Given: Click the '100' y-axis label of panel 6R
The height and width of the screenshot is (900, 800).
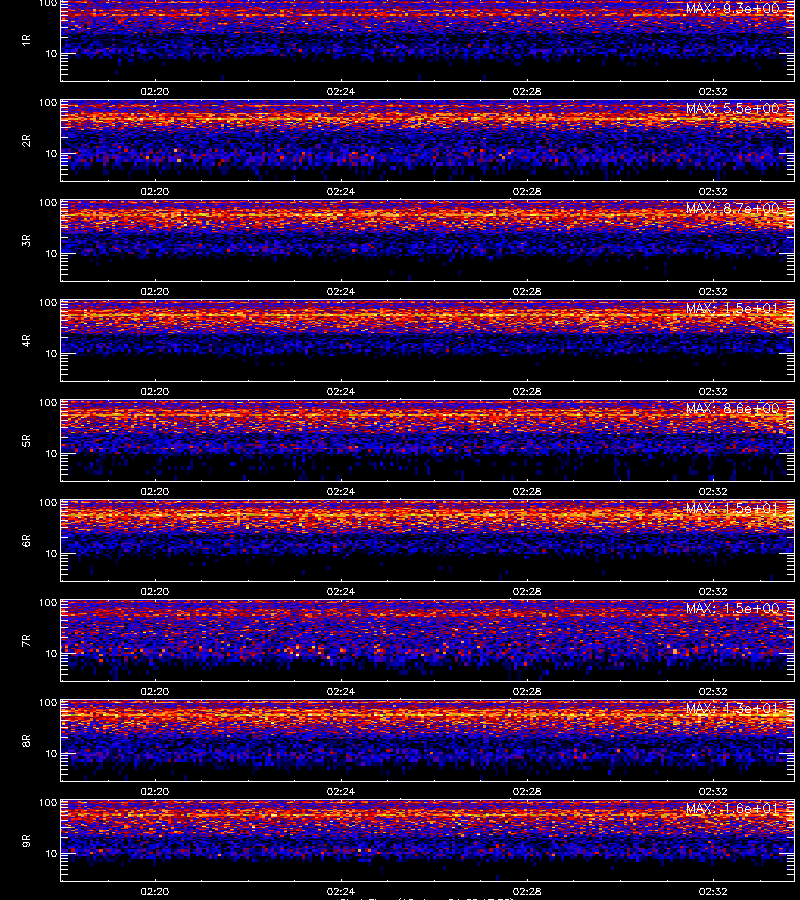Looking at the screenshot, I should [48, 503].
